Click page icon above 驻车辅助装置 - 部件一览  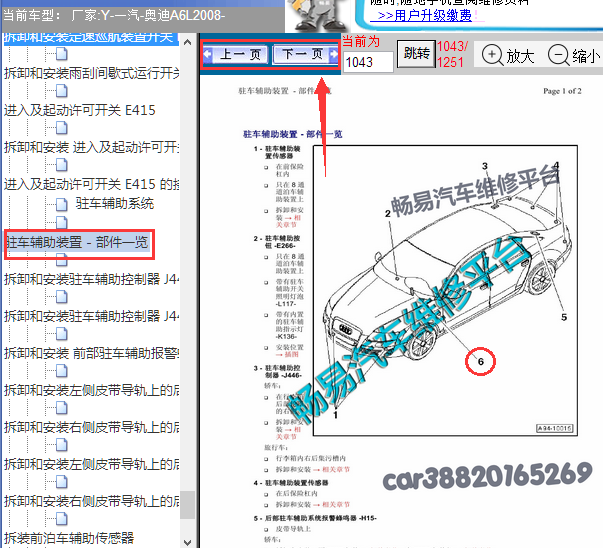62,222
